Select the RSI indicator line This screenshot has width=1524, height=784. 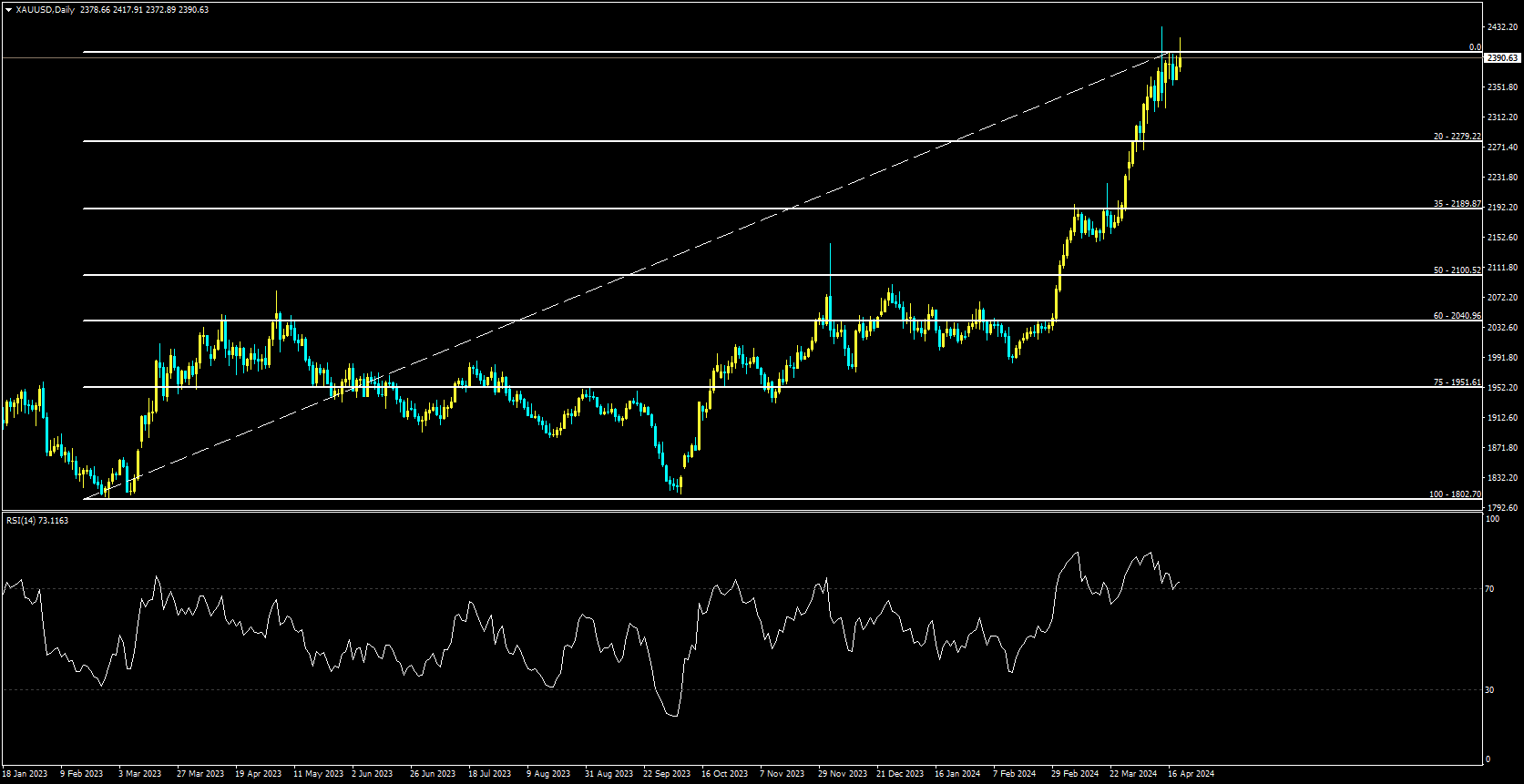click(x=590, y=634)
